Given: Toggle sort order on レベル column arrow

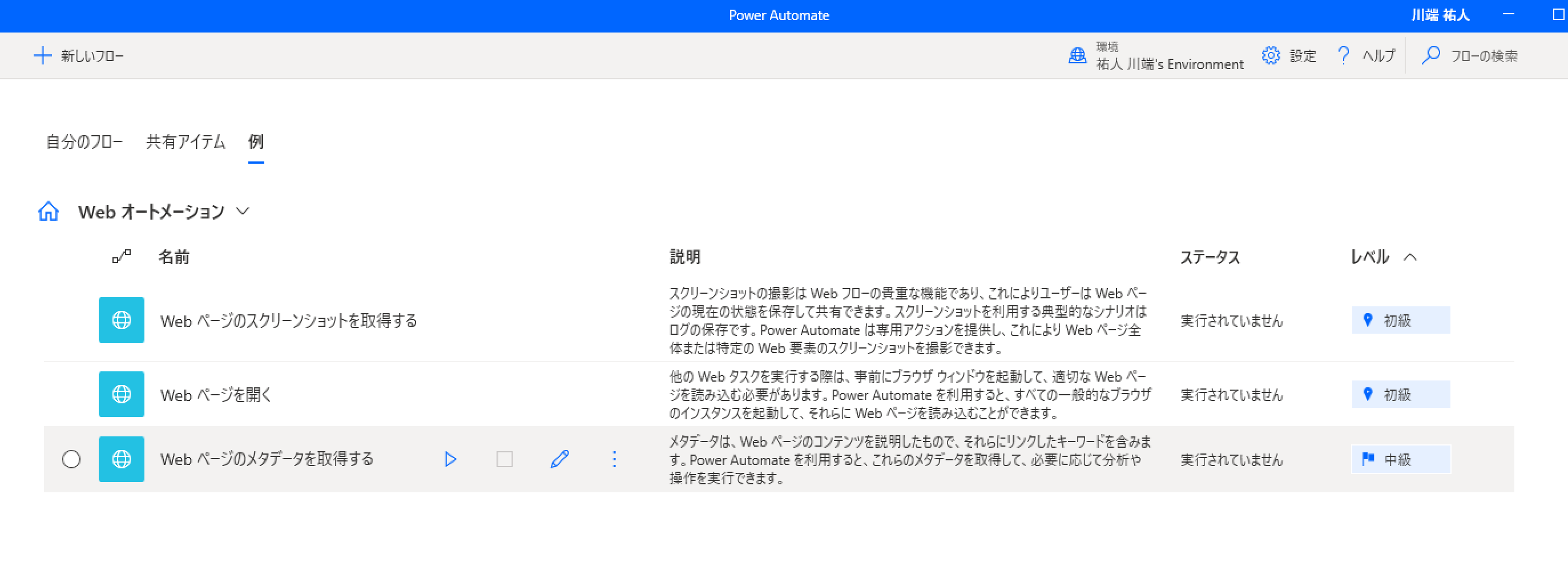Looking at the screenshot, I should [1410, 257].
